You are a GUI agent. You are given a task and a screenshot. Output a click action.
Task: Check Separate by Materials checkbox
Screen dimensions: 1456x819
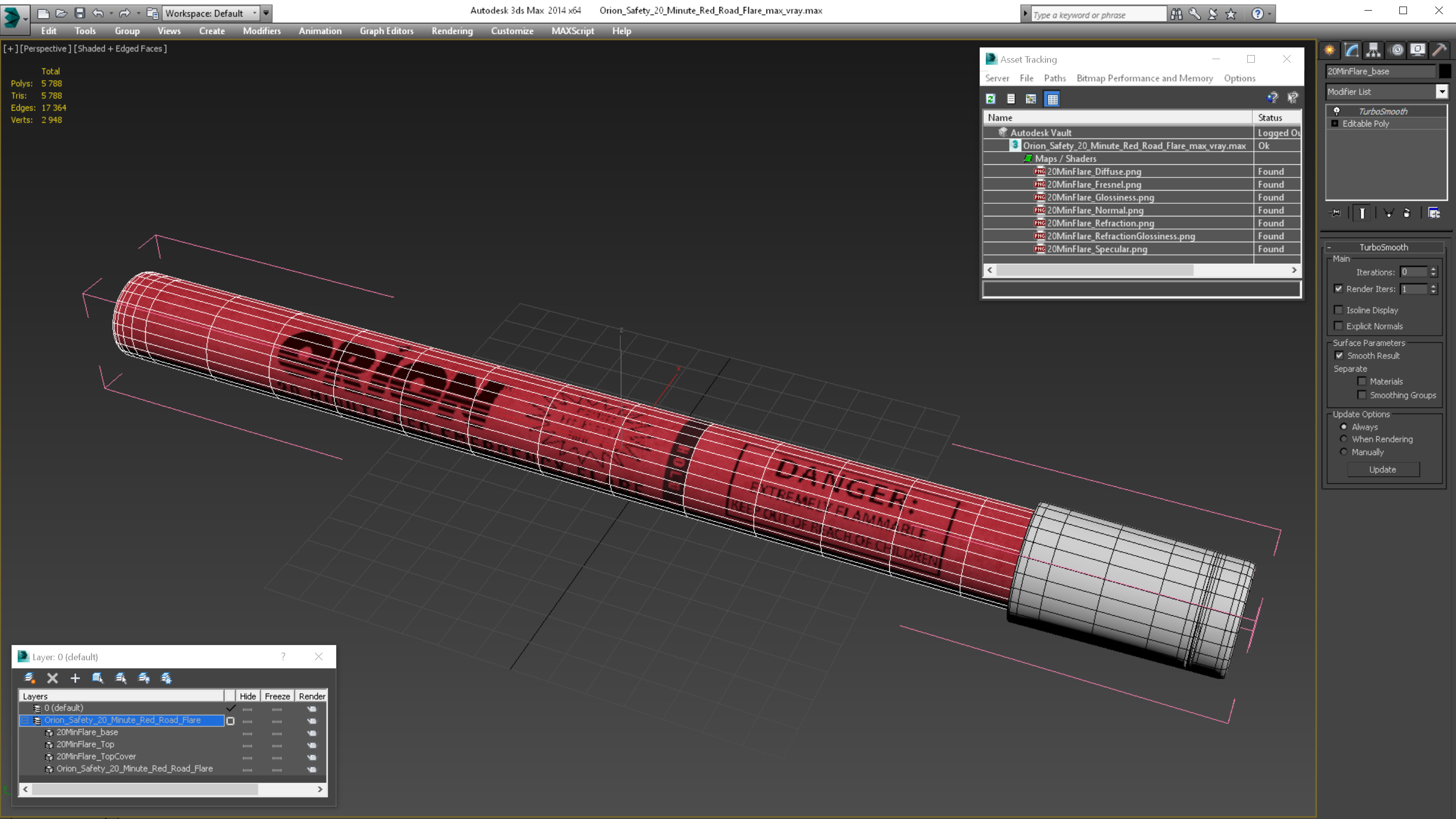pyautogui.click(x=1362, y=382)
